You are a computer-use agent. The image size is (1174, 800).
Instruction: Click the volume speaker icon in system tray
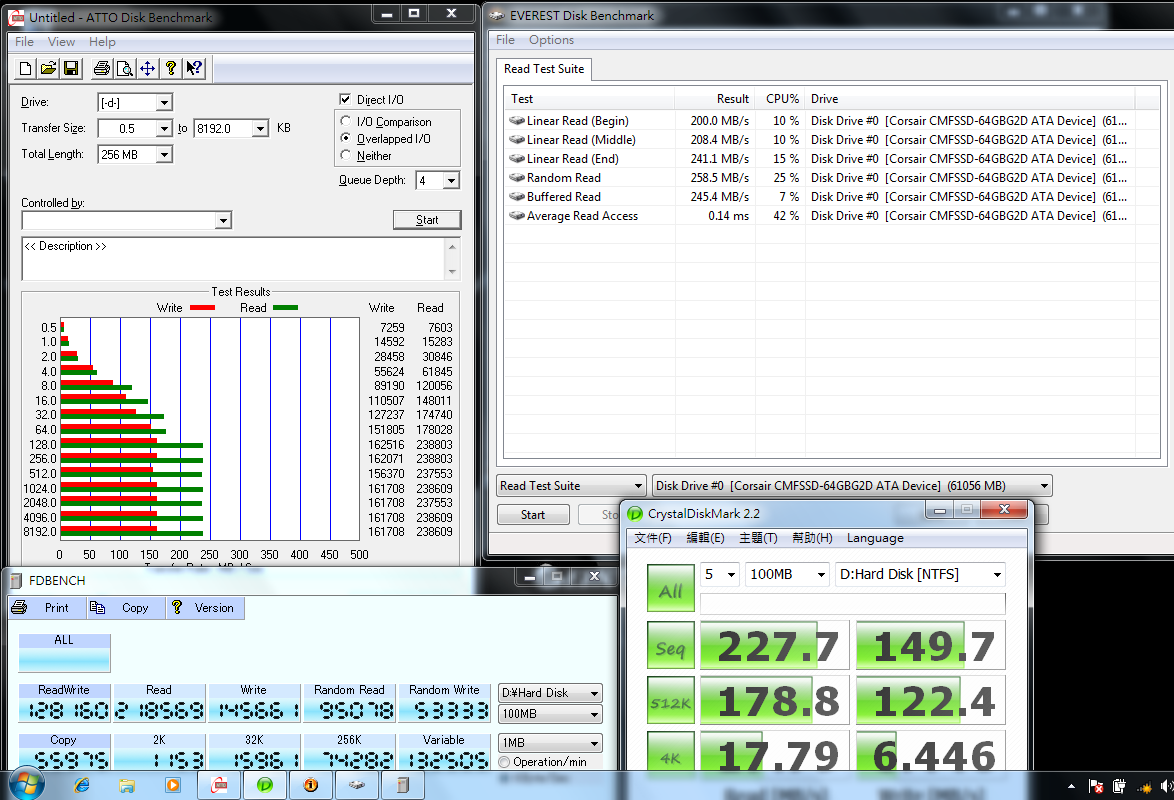(x=1167, y=787)
